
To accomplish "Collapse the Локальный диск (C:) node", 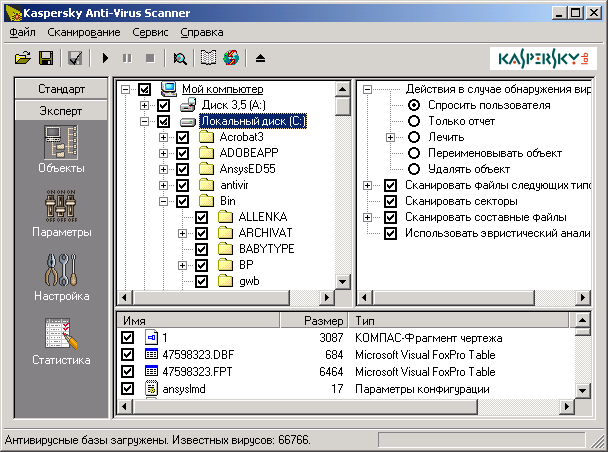I will 144,121.
